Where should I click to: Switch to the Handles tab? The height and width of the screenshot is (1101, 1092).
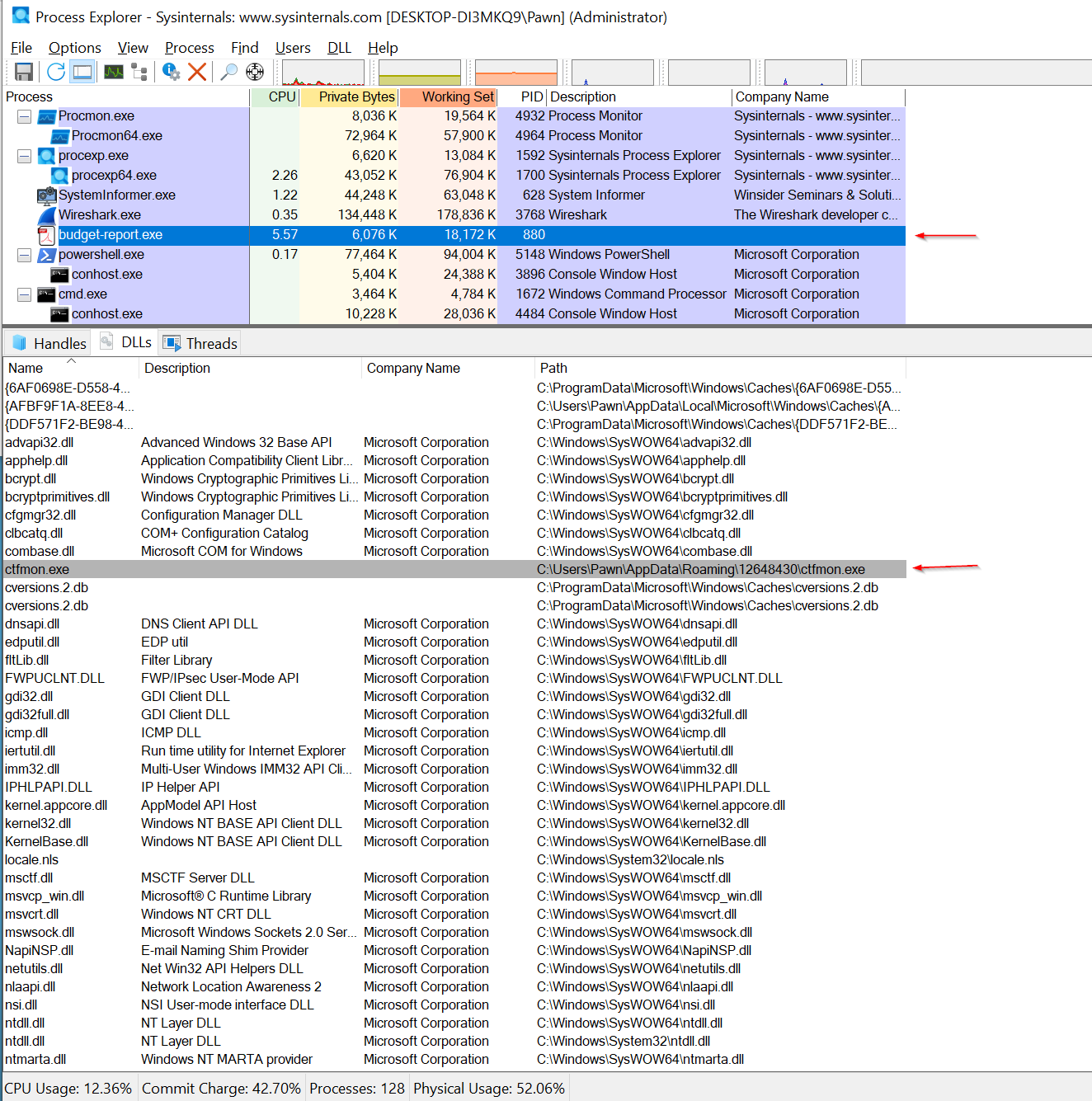point(49,343)
